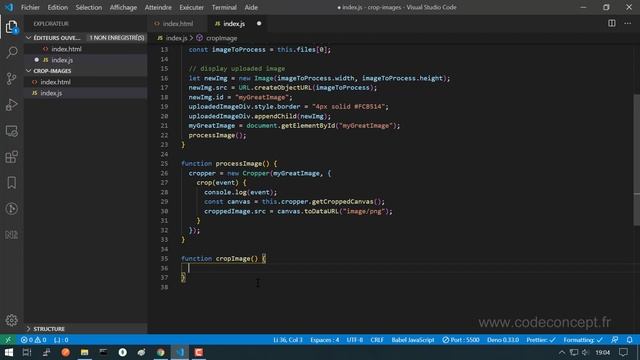The image size is (640, 360).
Task: Toggle Prettier in the status bar
Action: click(x=540, y=340)
